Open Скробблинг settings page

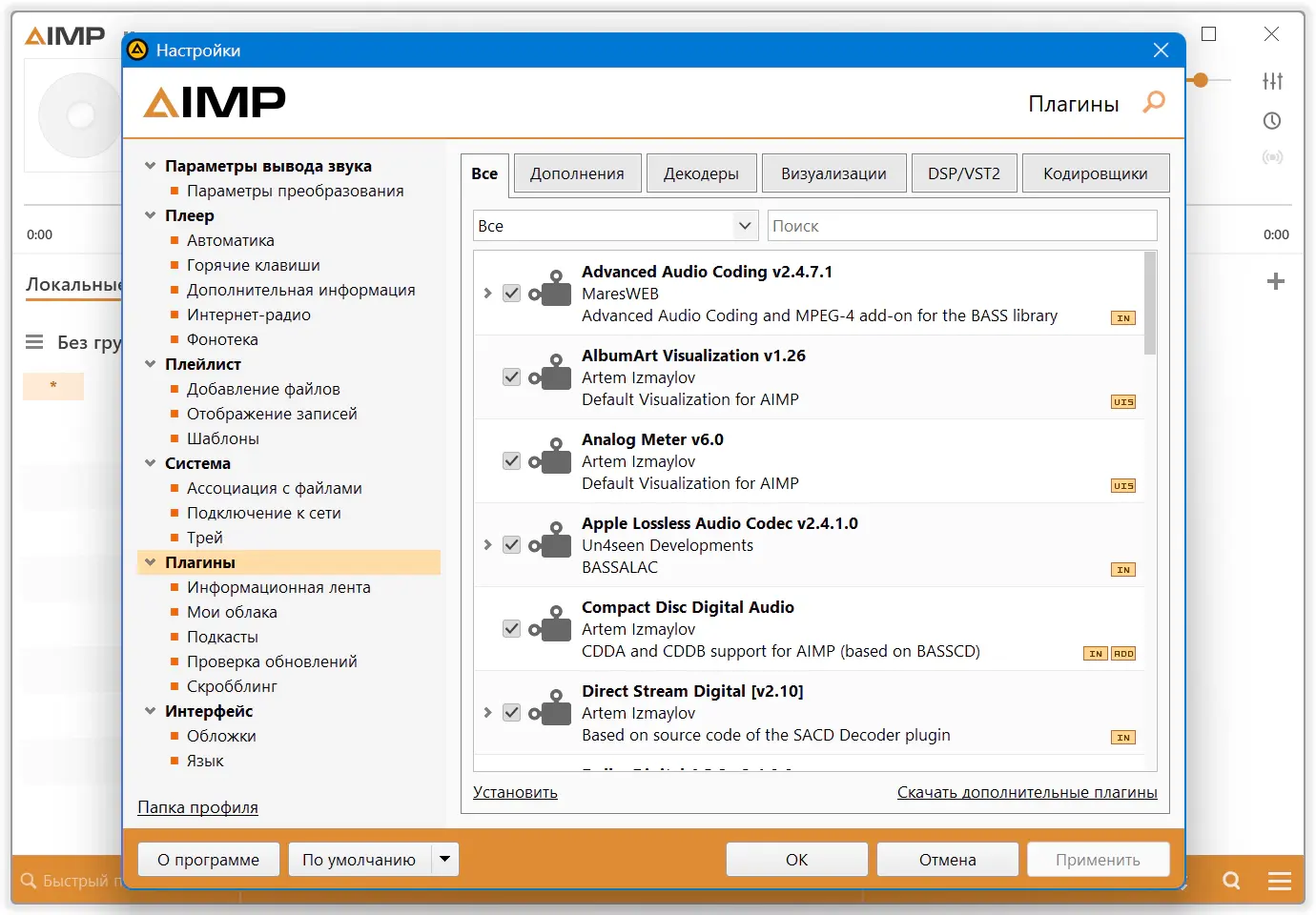tap(232, 686)
